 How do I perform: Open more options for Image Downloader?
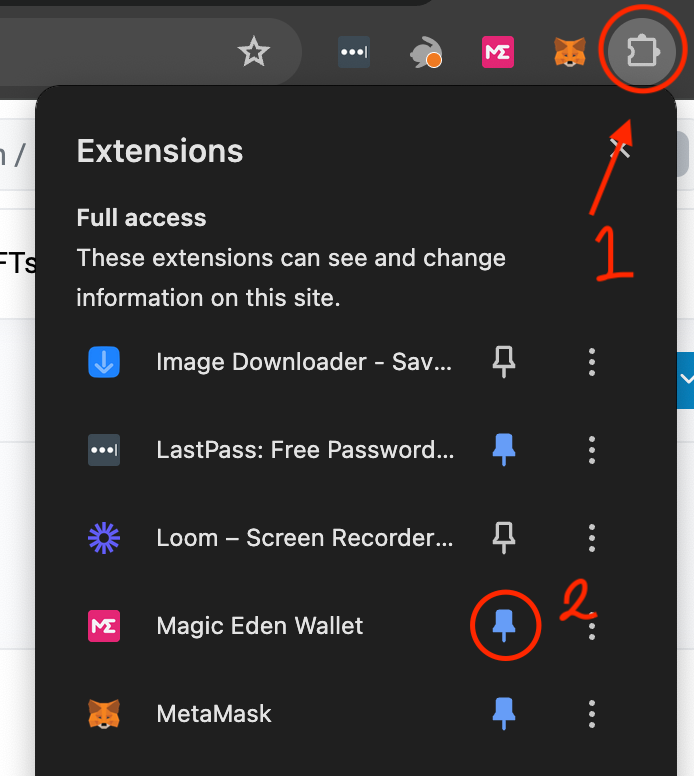point(592,362)
